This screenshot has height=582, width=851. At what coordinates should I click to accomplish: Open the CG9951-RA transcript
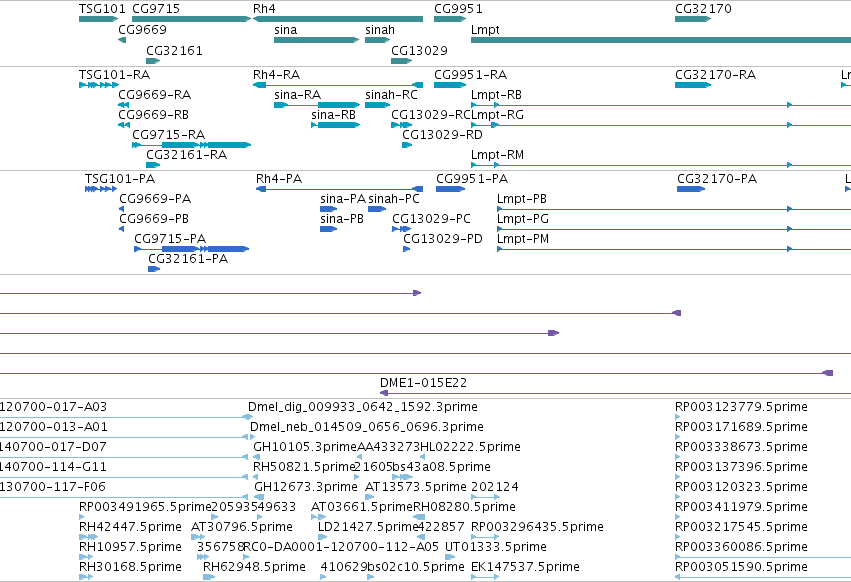pos(450,85)
